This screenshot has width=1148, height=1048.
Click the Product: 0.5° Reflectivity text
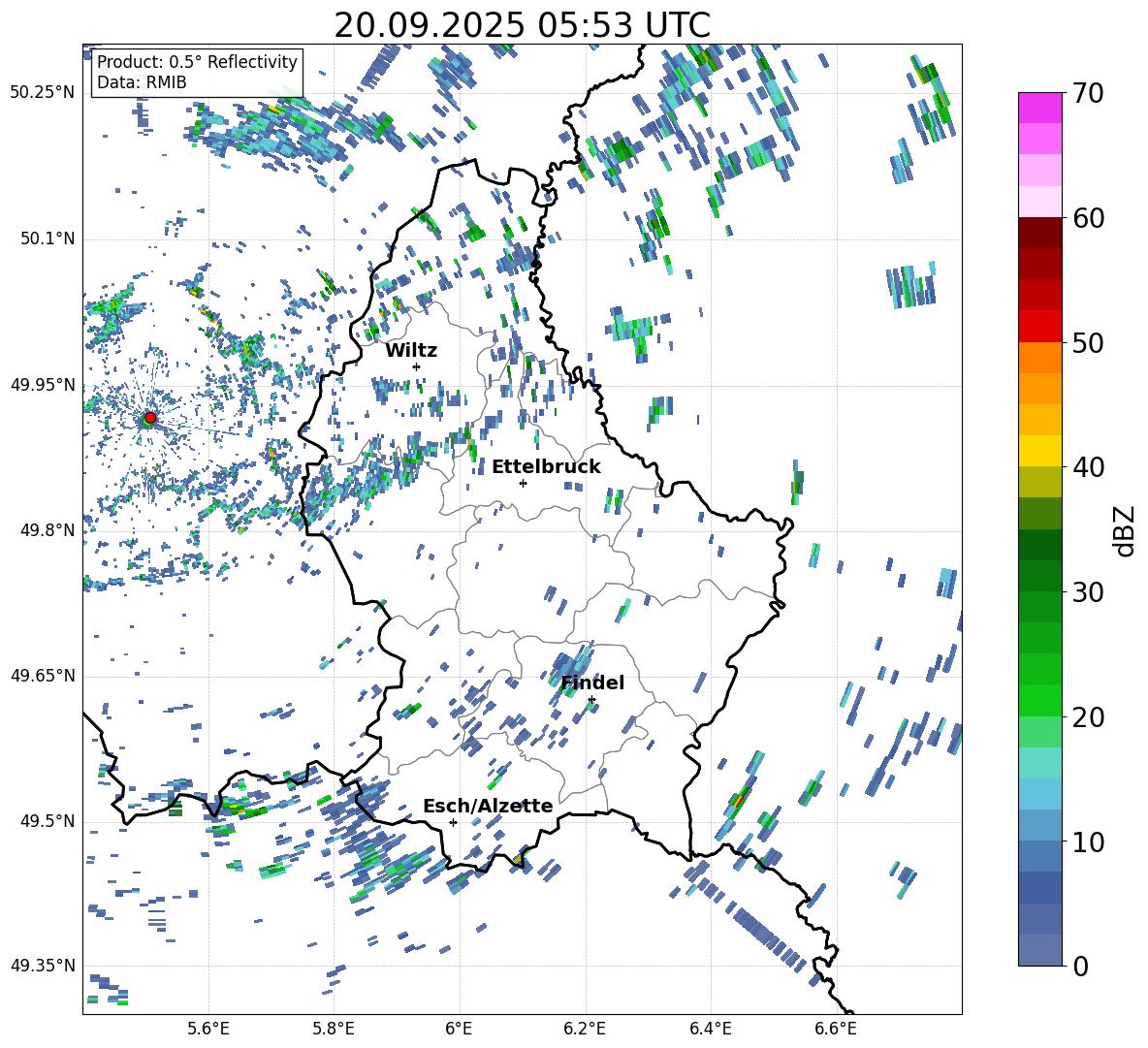click(x=197, y=62)
